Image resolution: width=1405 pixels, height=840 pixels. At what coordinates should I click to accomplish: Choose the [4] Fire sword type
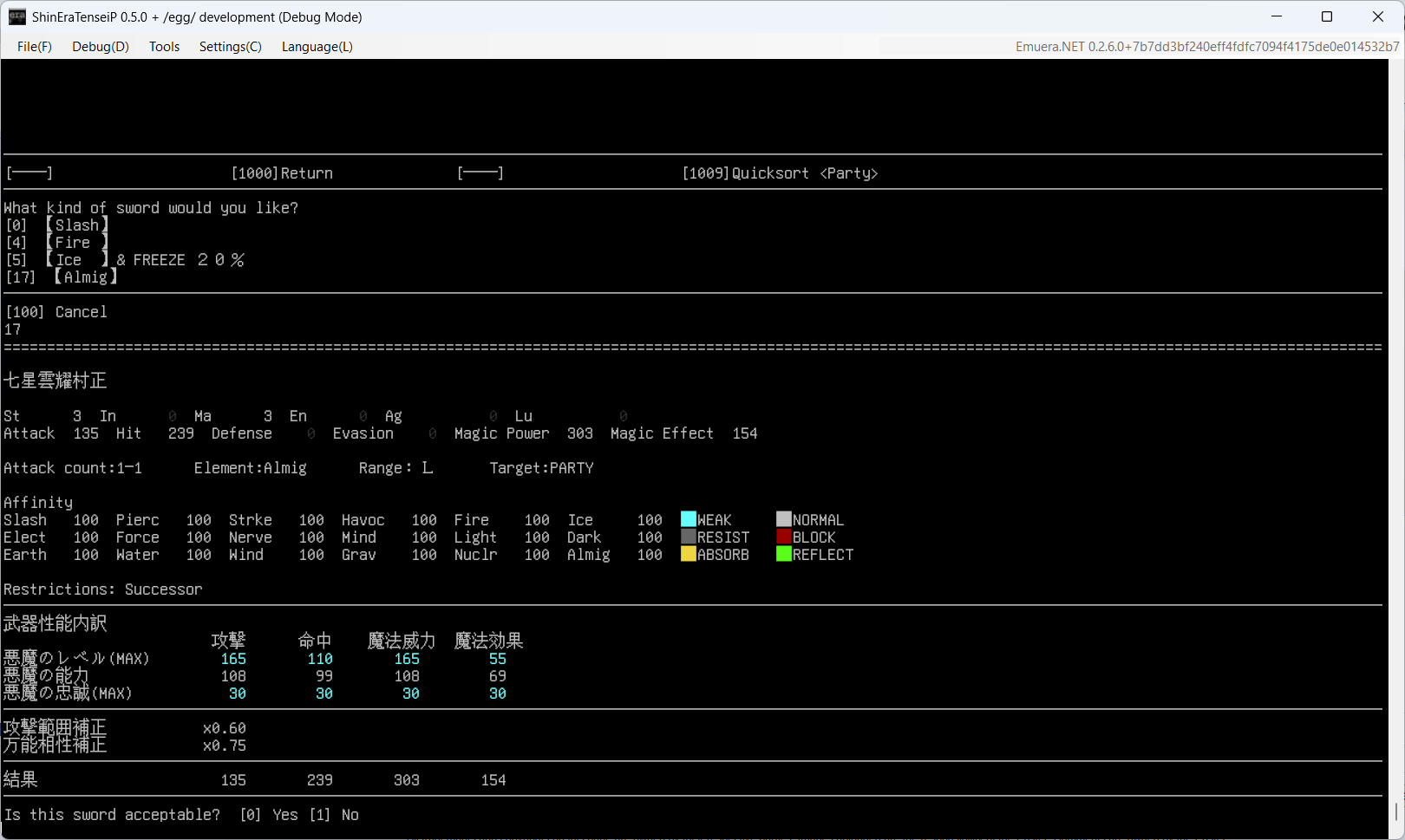coord(57,243)
